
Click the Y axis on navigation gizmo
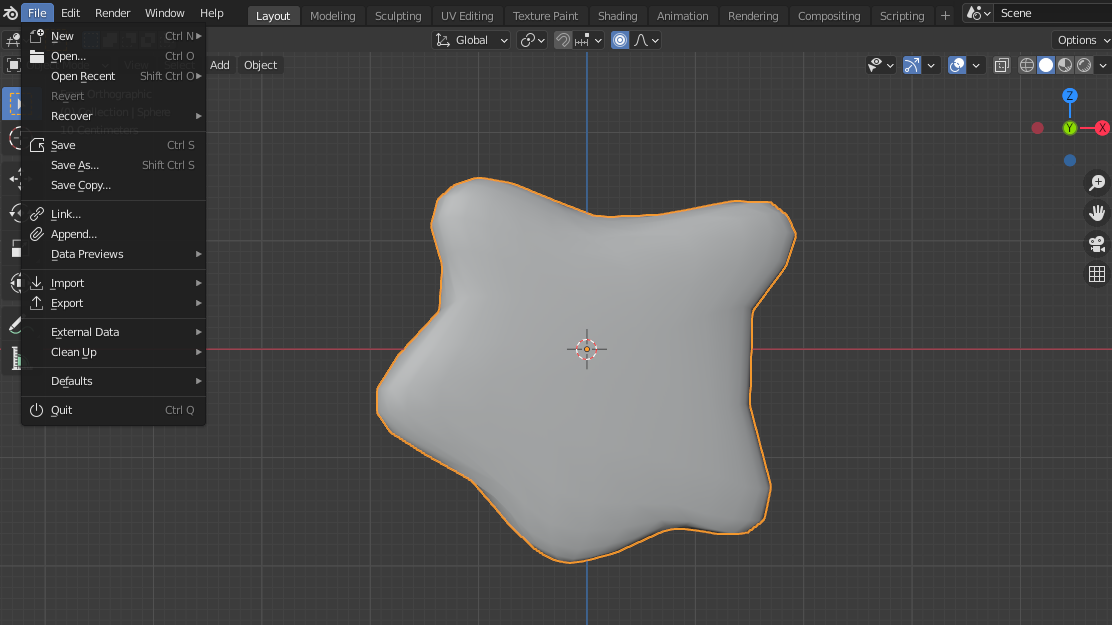[1070, 128]
